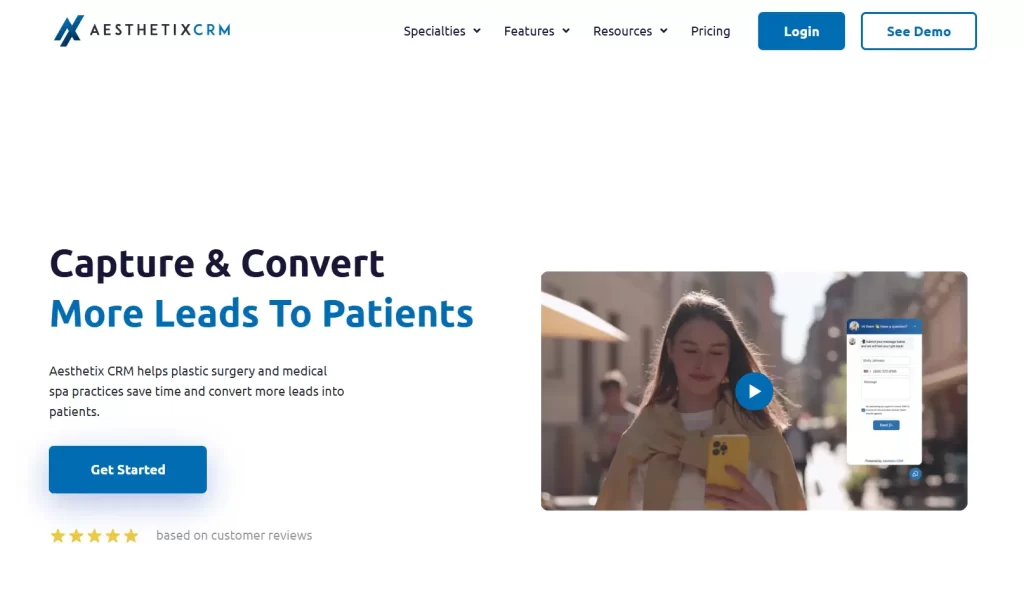Screen dimensions: 1024x593
Task: Click the fifth gold rating star
Action: (x=131, y=536)
